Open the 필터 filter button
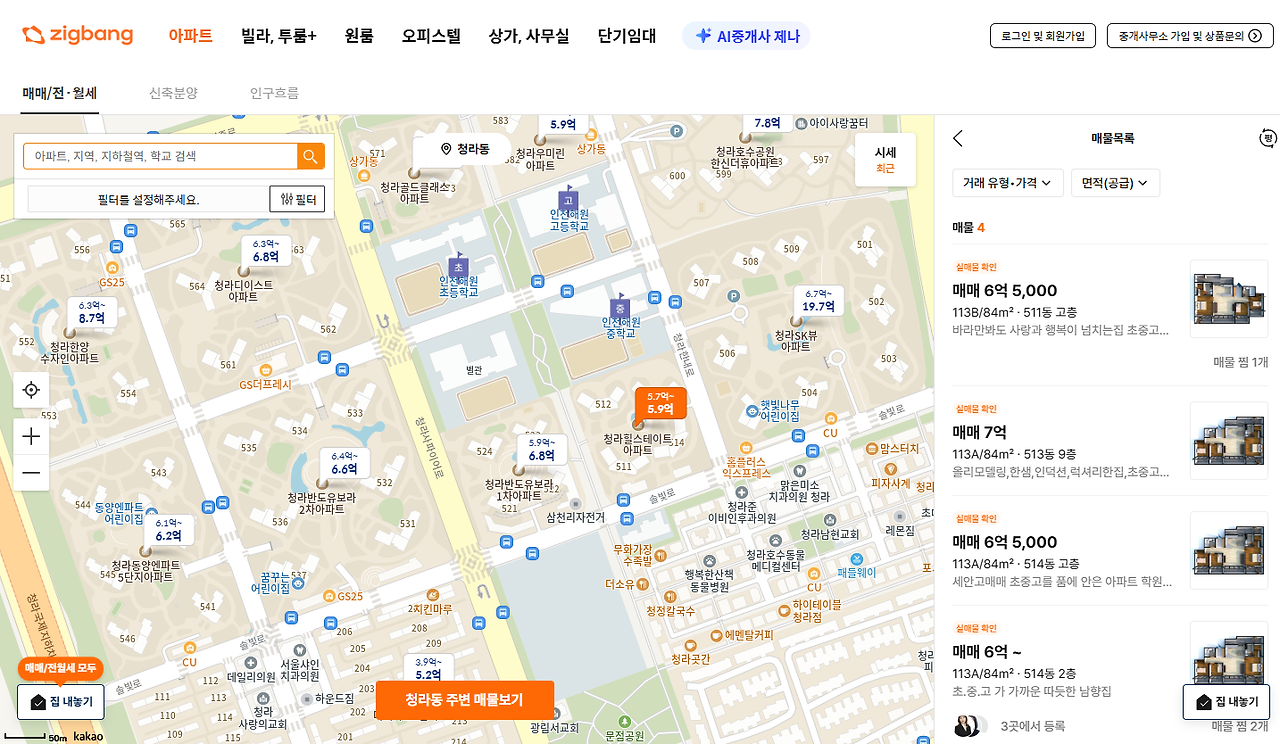This screenshot has height=744, width=1280. pos(297,199)
